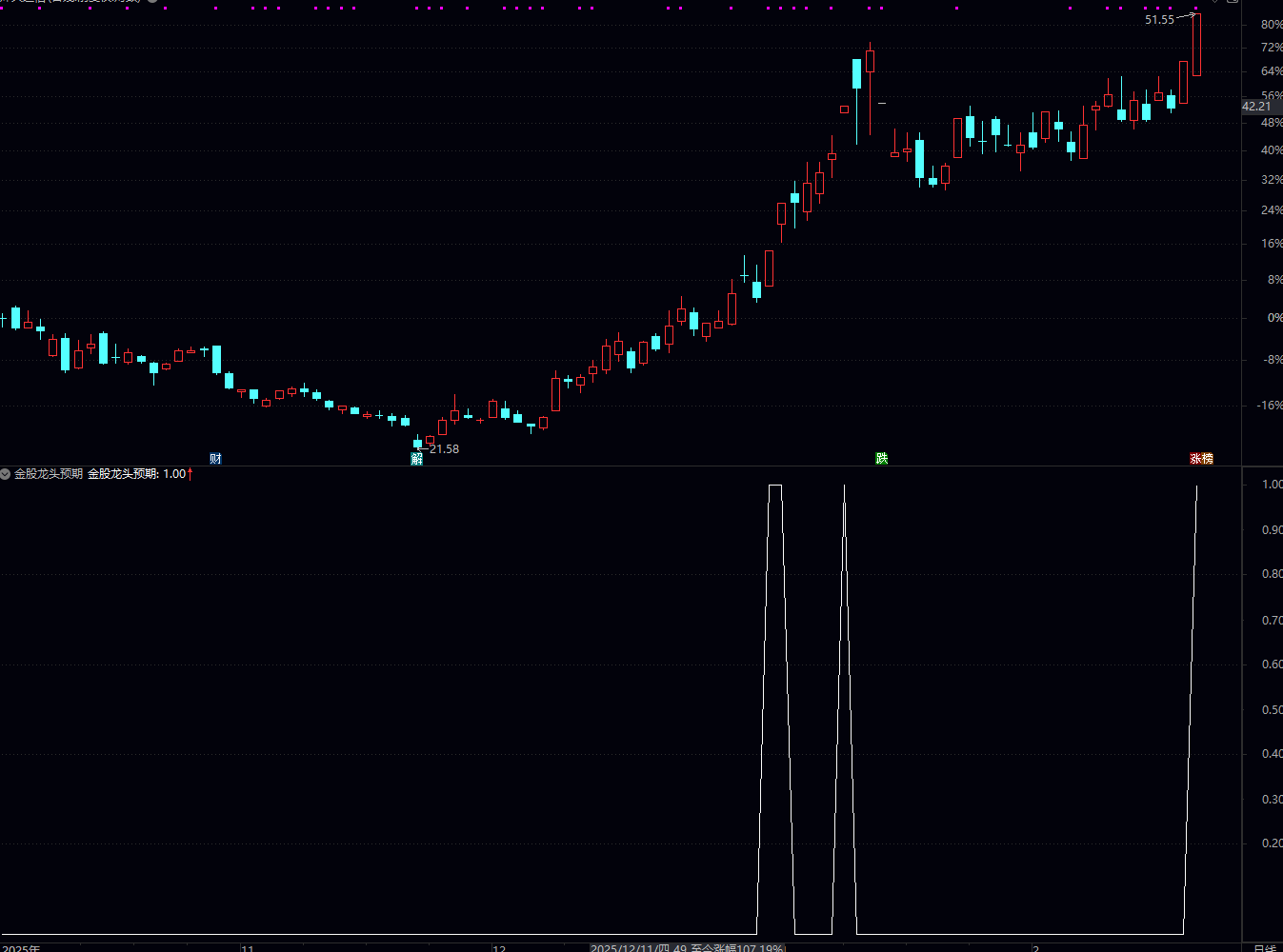
Task: Click the 0% baseline axis label
Action: [x=1274, y=318]
